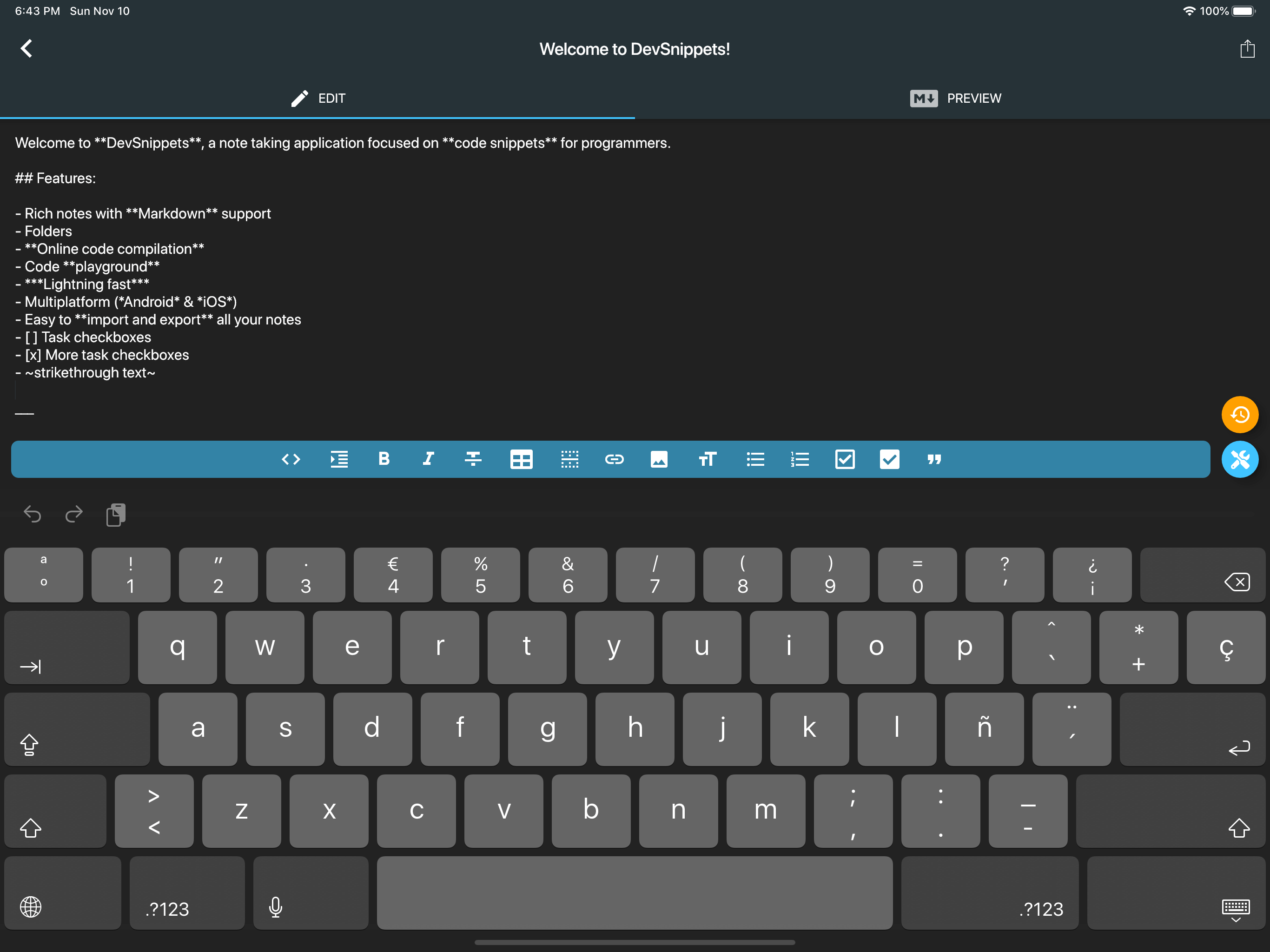Go back using the back arrow

26,49
